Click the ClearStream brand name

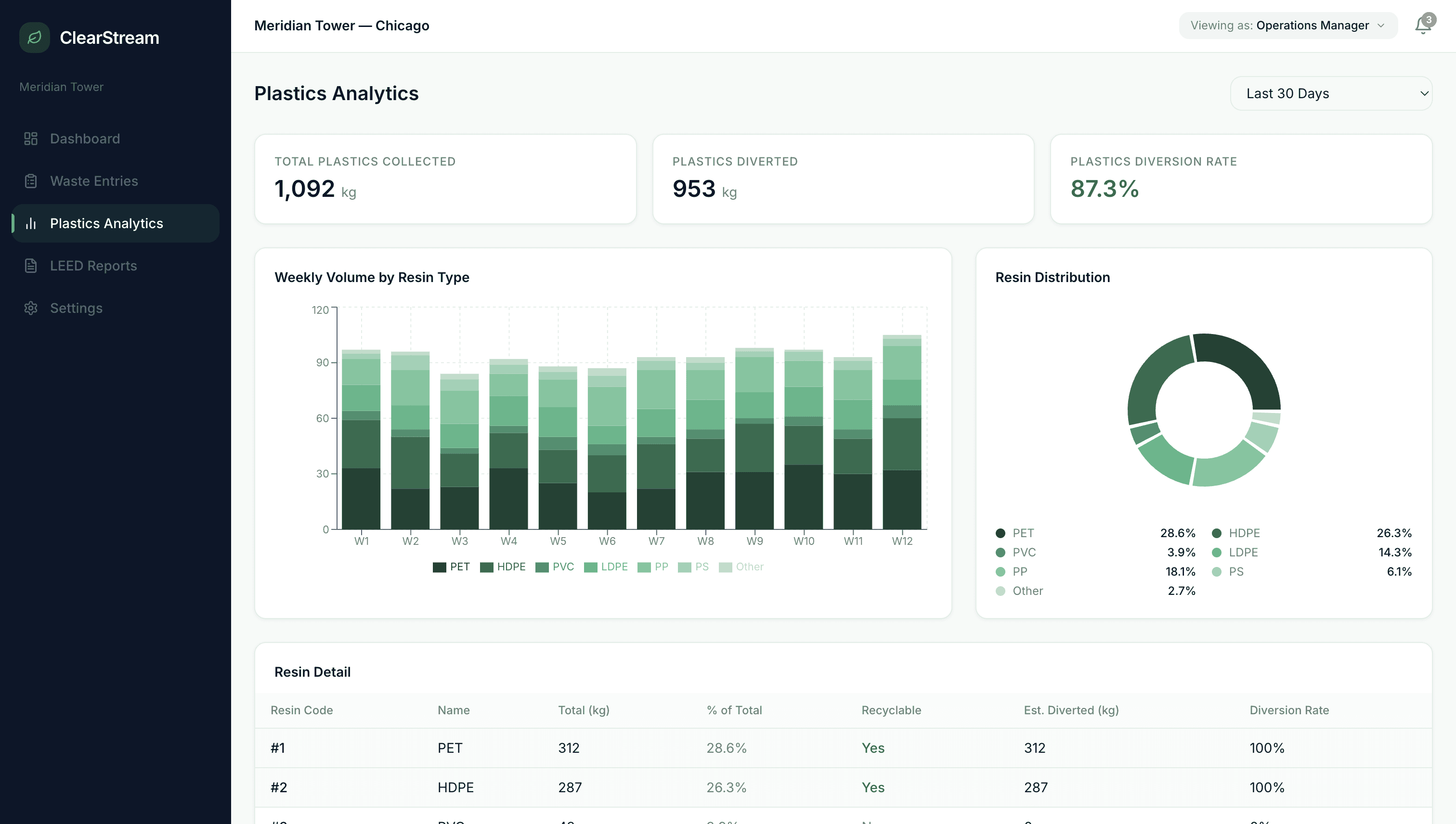point(109,38)
